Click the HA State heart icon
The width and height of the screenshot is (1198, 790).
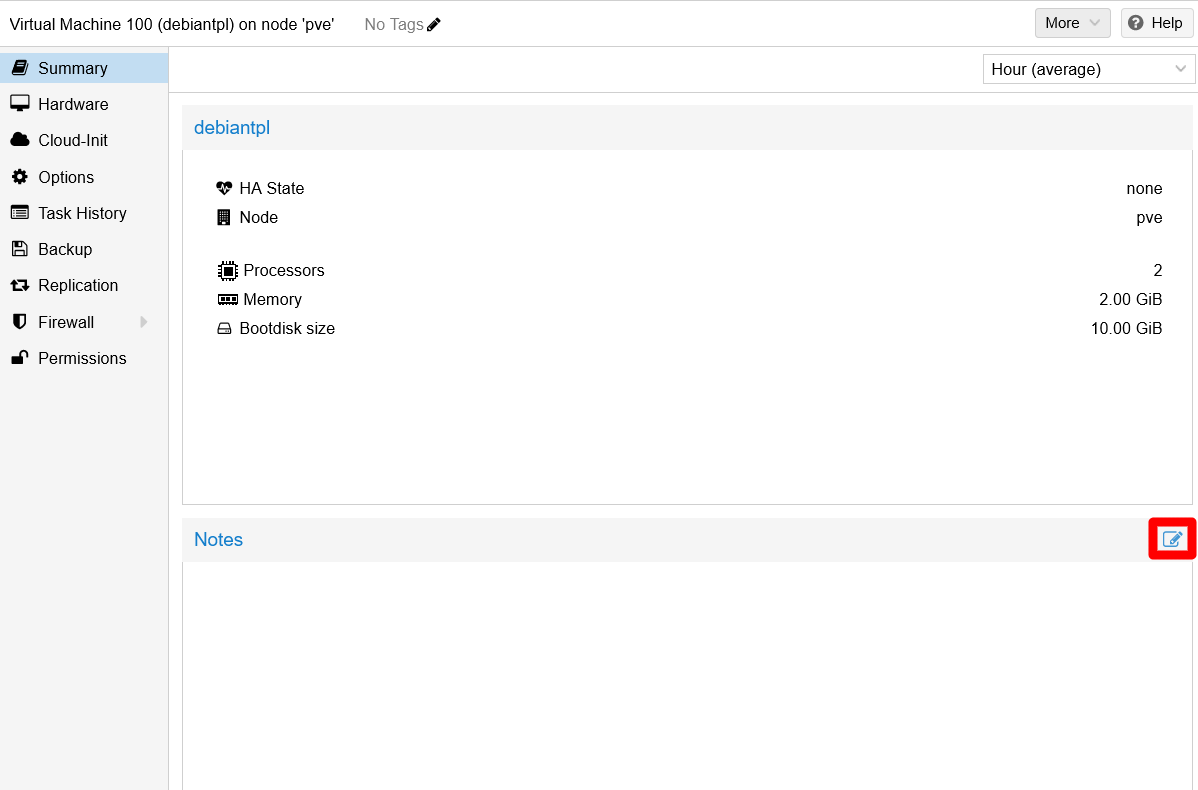223,187
